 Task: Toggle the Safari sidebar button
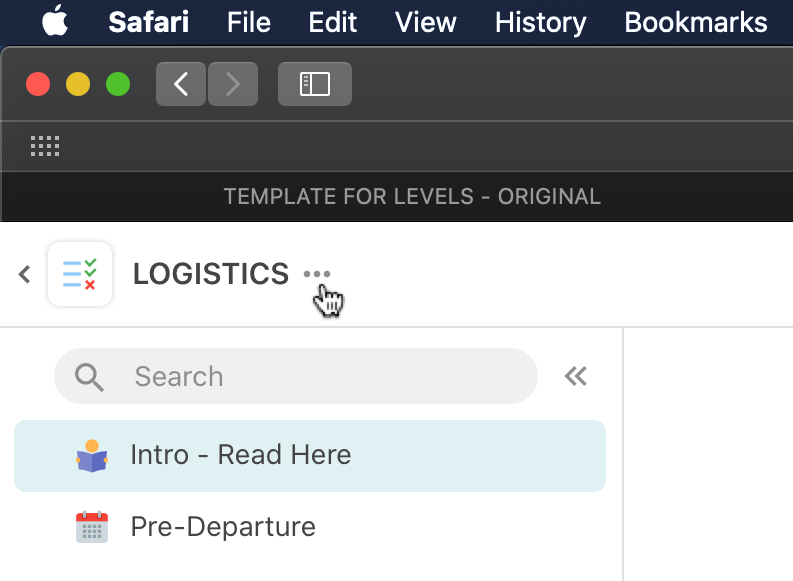(x=315, y=84)
